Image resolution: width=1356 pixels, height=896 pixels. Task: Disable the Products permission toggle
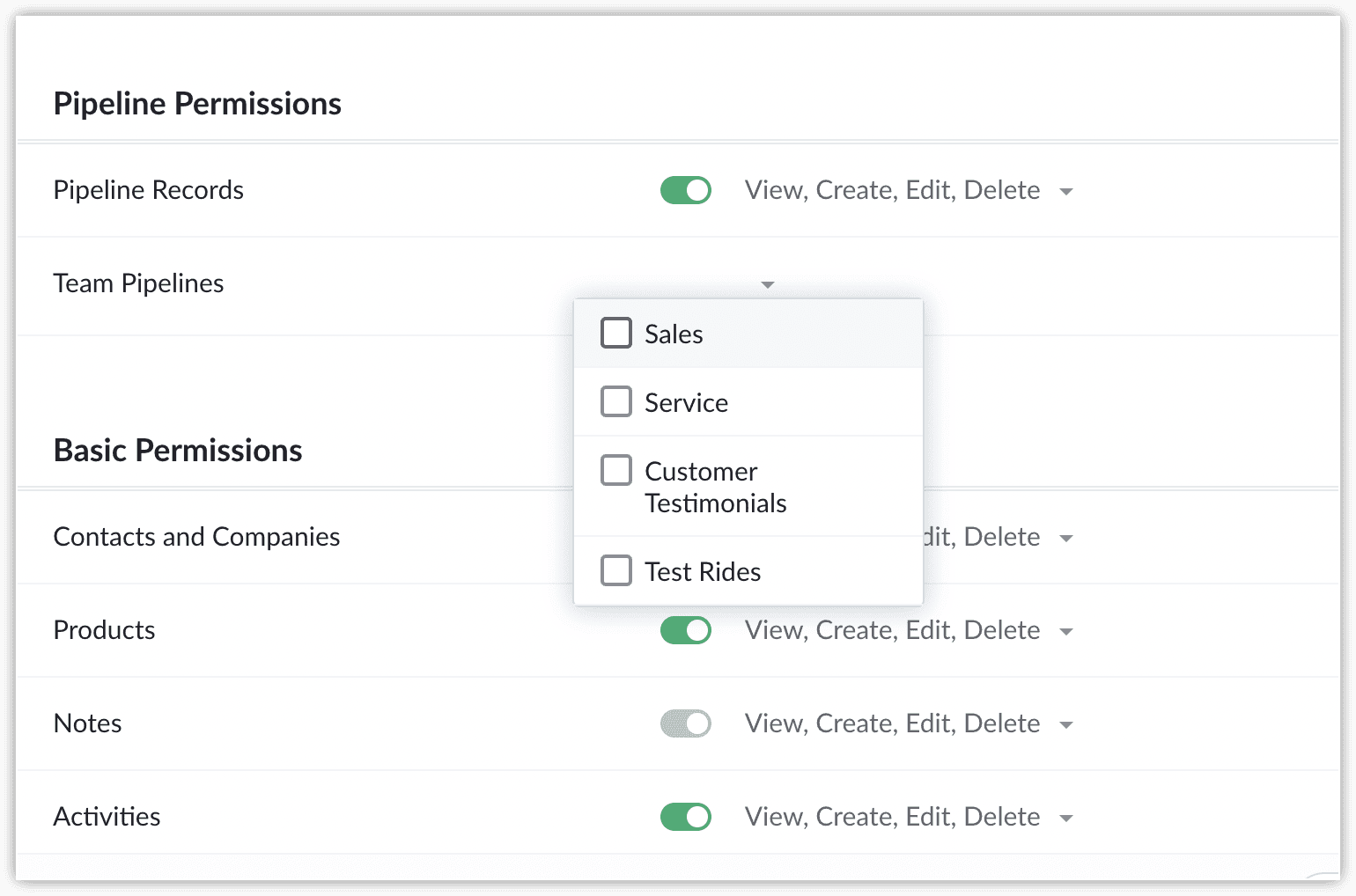(686, 630)
